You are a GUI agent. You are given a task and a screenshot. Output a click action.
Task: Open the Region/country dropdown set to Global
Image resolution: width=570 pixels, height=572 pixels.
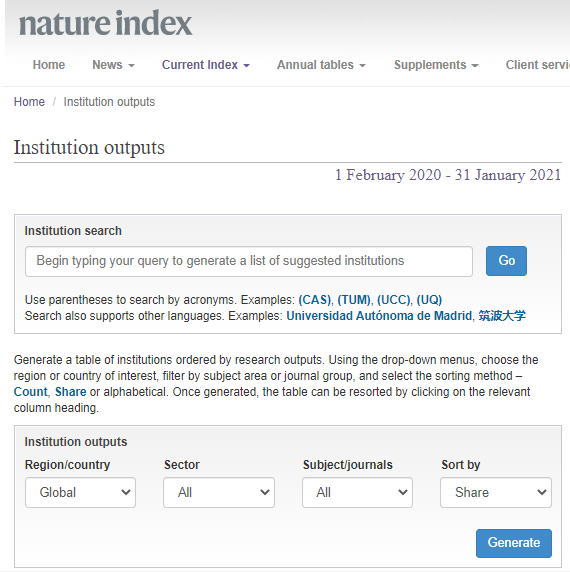(80, 492)
